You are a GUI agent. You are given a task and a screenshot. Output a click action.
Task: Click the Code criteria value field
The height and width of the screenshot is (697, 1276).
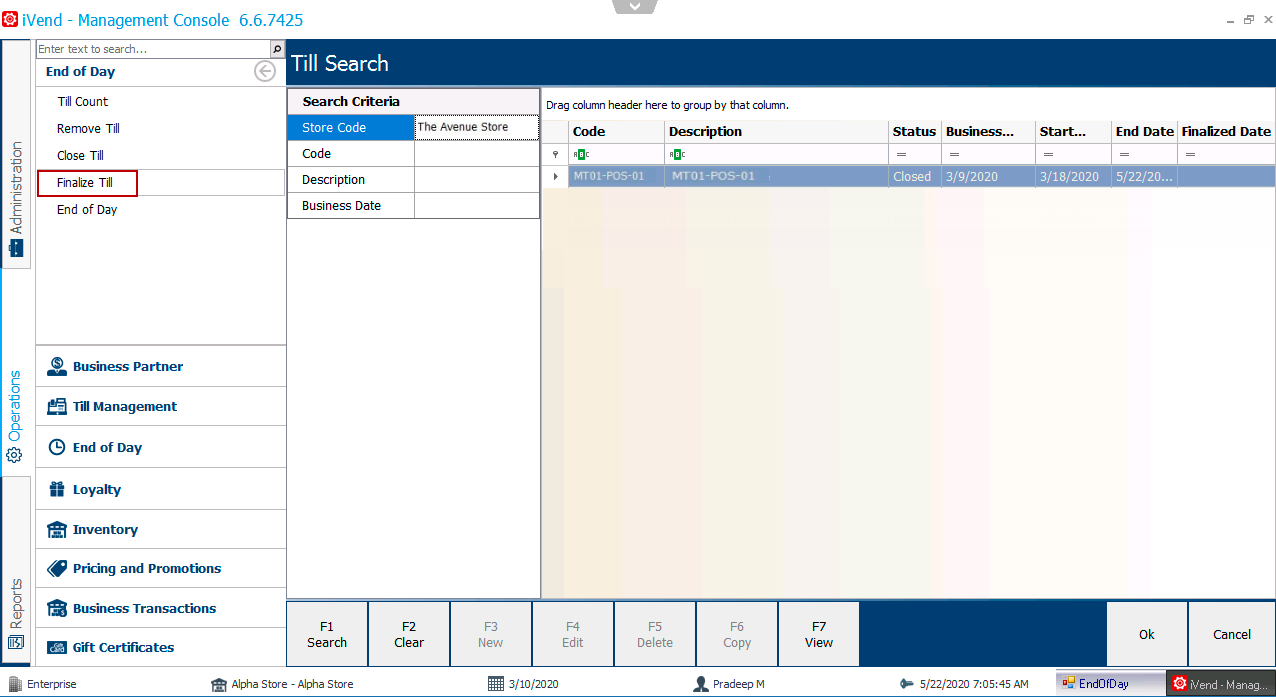pyautogui.click(x=476, y=153)
